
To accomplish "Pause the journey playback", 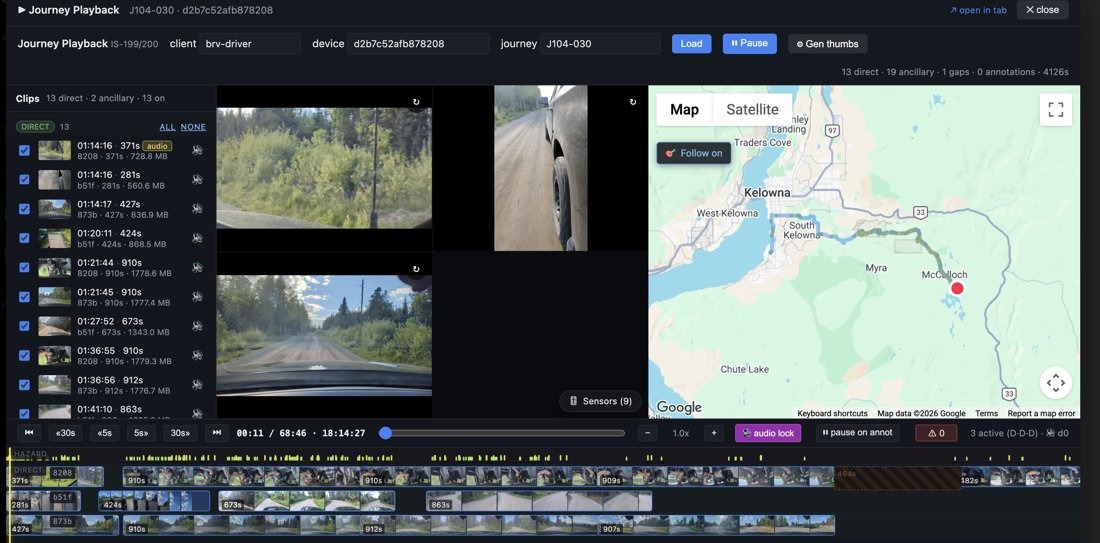I will click(749, 43).
